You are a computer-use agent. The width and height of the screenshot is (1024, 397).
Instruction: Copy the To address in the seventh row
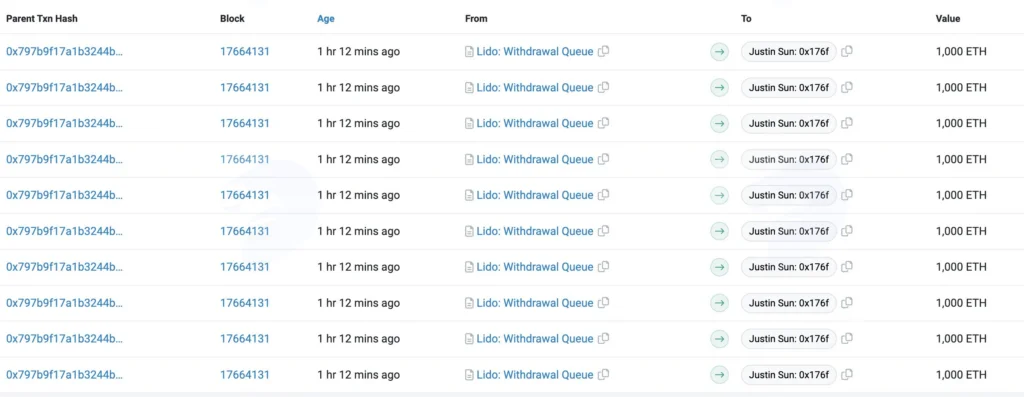click(846, 267)
